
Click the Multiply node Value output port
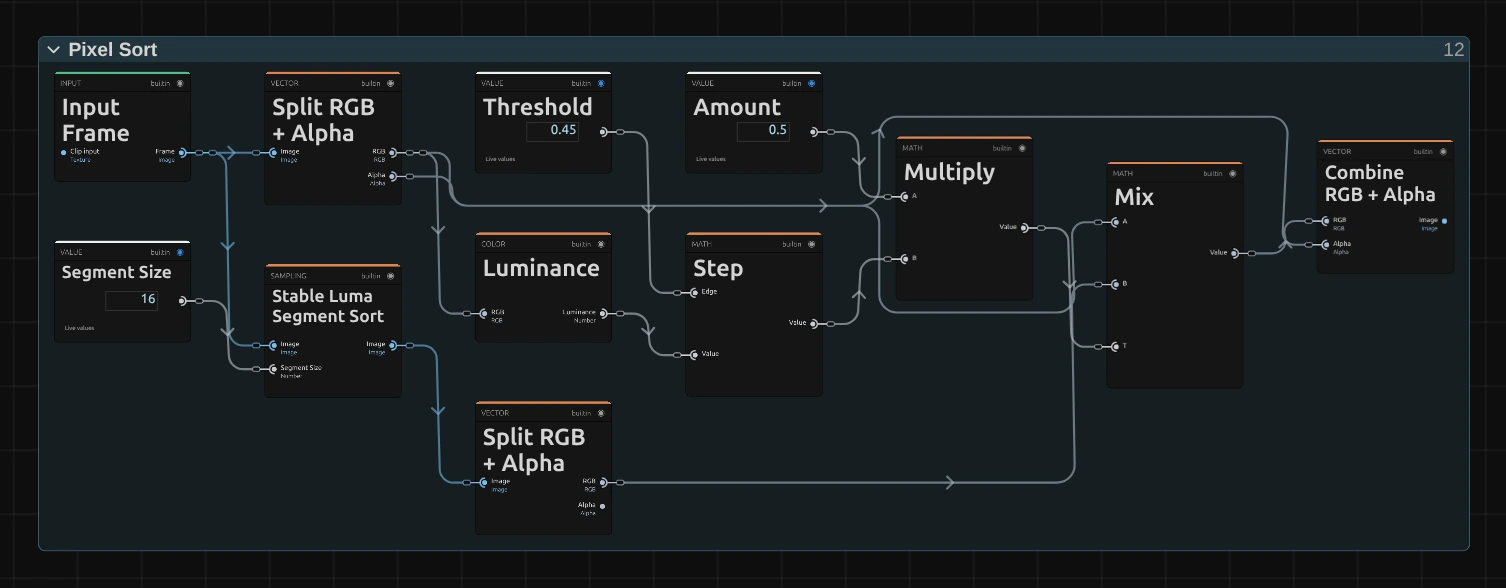(1024, 228)
